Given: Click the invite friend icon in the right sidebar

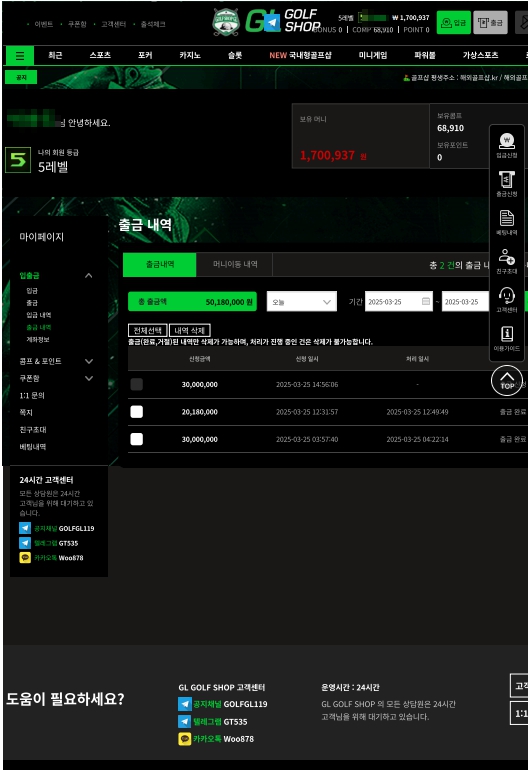Looking at the screenshot, I should (506, 261).
